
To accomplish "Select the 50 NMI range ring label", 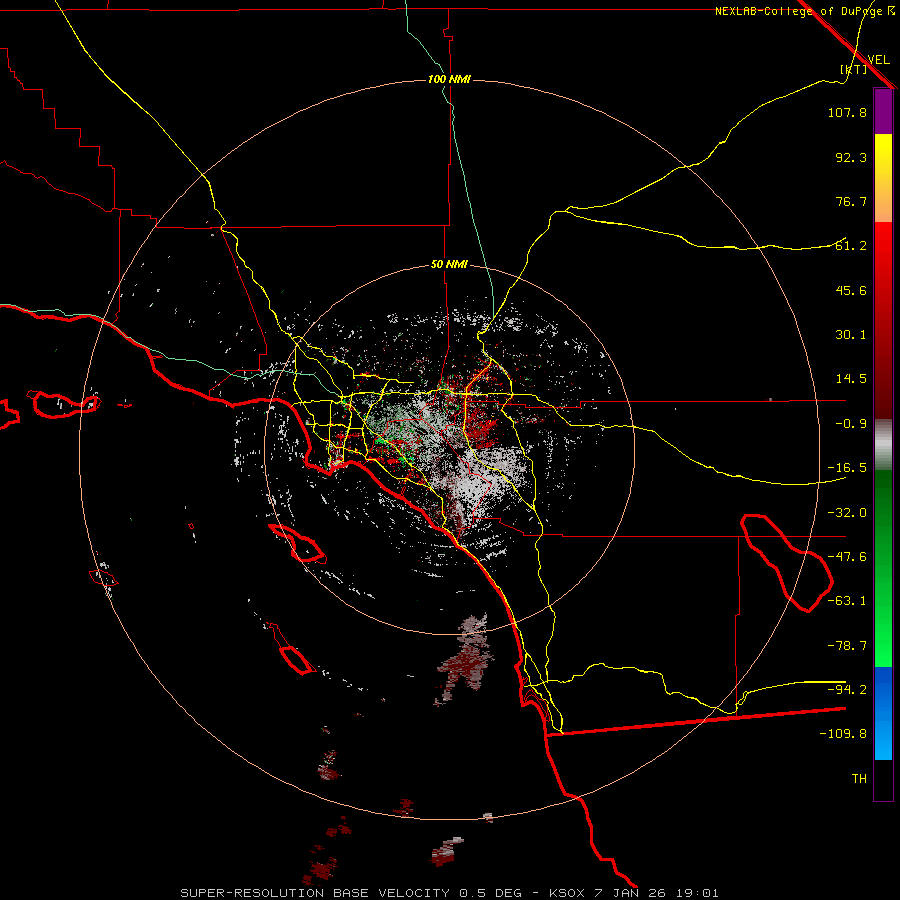I will pos(449,264).
